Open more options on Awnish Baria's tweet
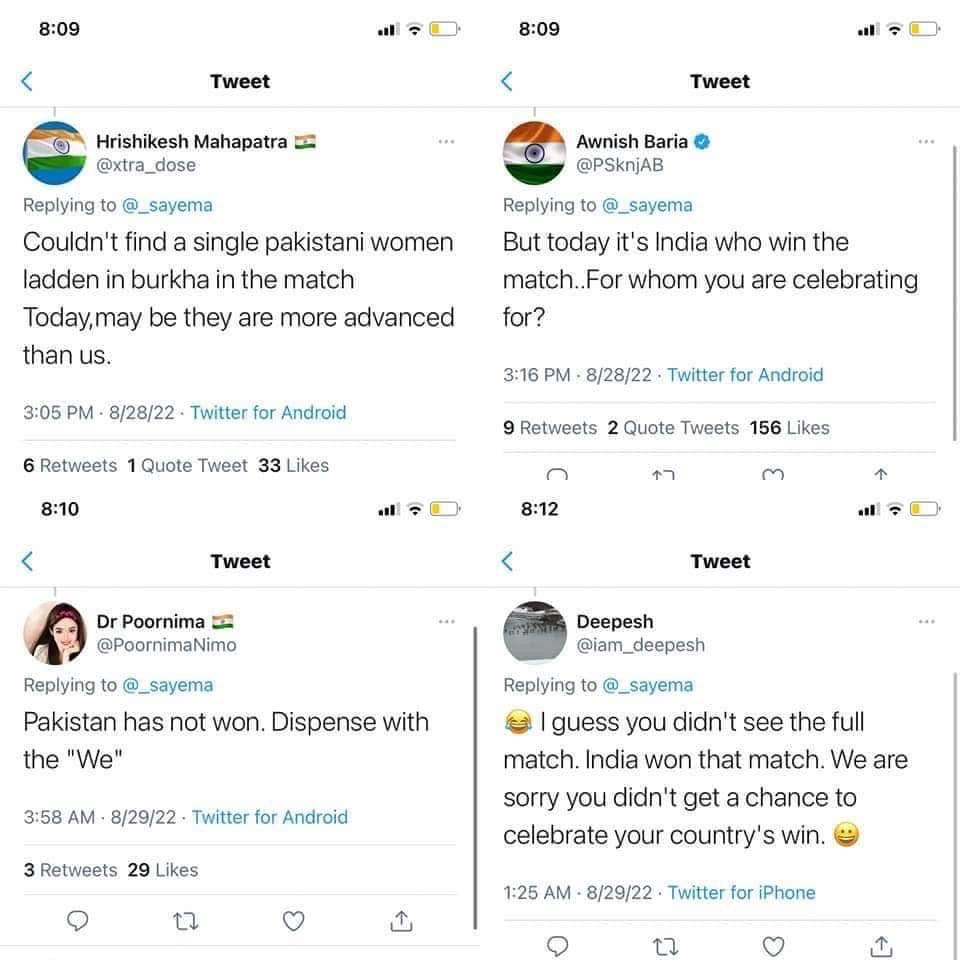This screenshot has height=960, width=960. click(x=926, y=142)
